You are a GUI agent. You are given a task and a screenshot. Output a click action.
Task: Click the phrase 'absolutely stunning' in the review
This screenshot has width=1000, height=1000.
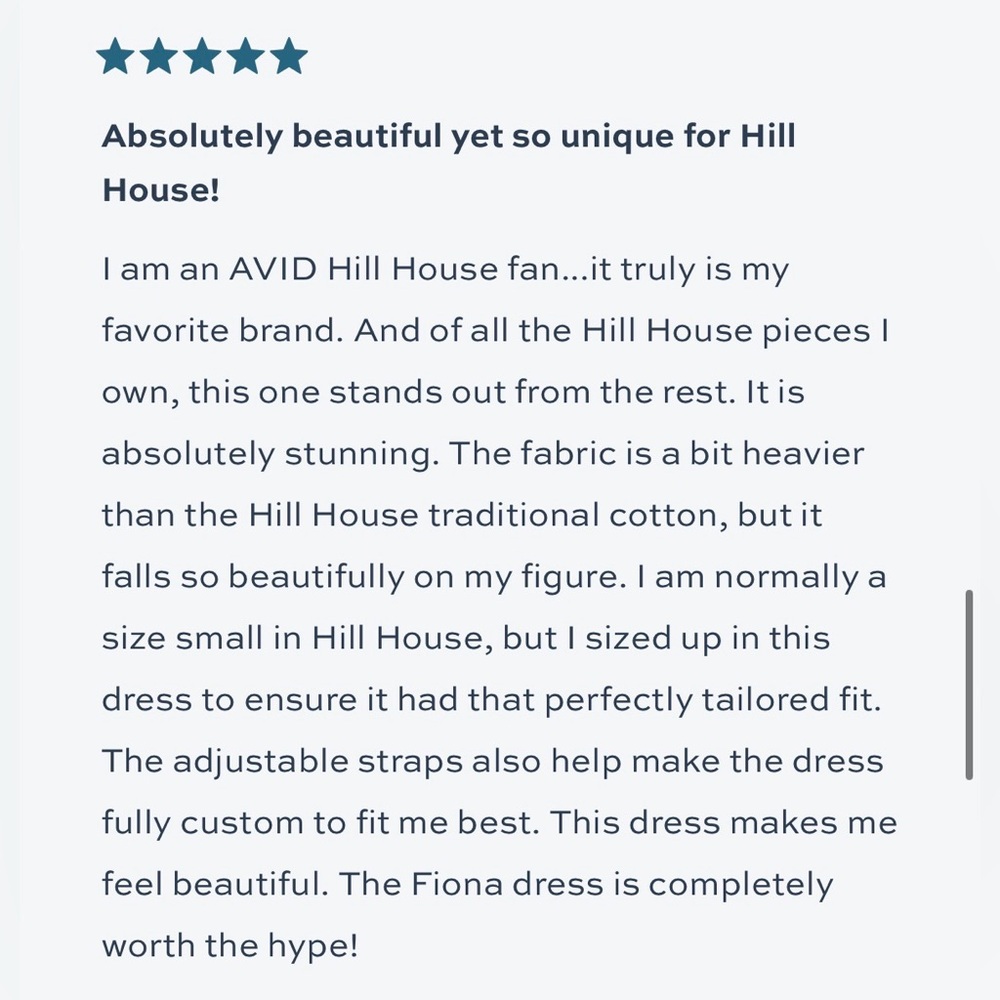(x=267, y=455)
